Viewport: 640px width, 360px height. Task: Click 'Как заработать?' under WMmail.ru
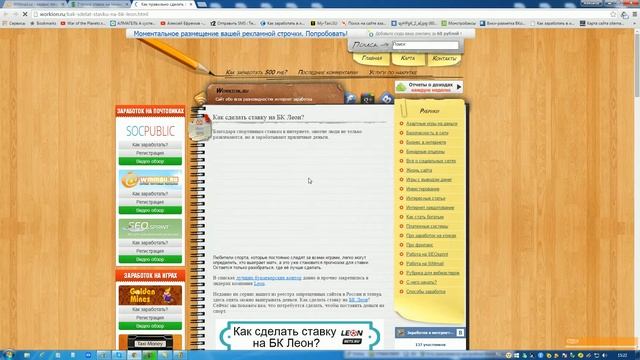pos(150,194)
